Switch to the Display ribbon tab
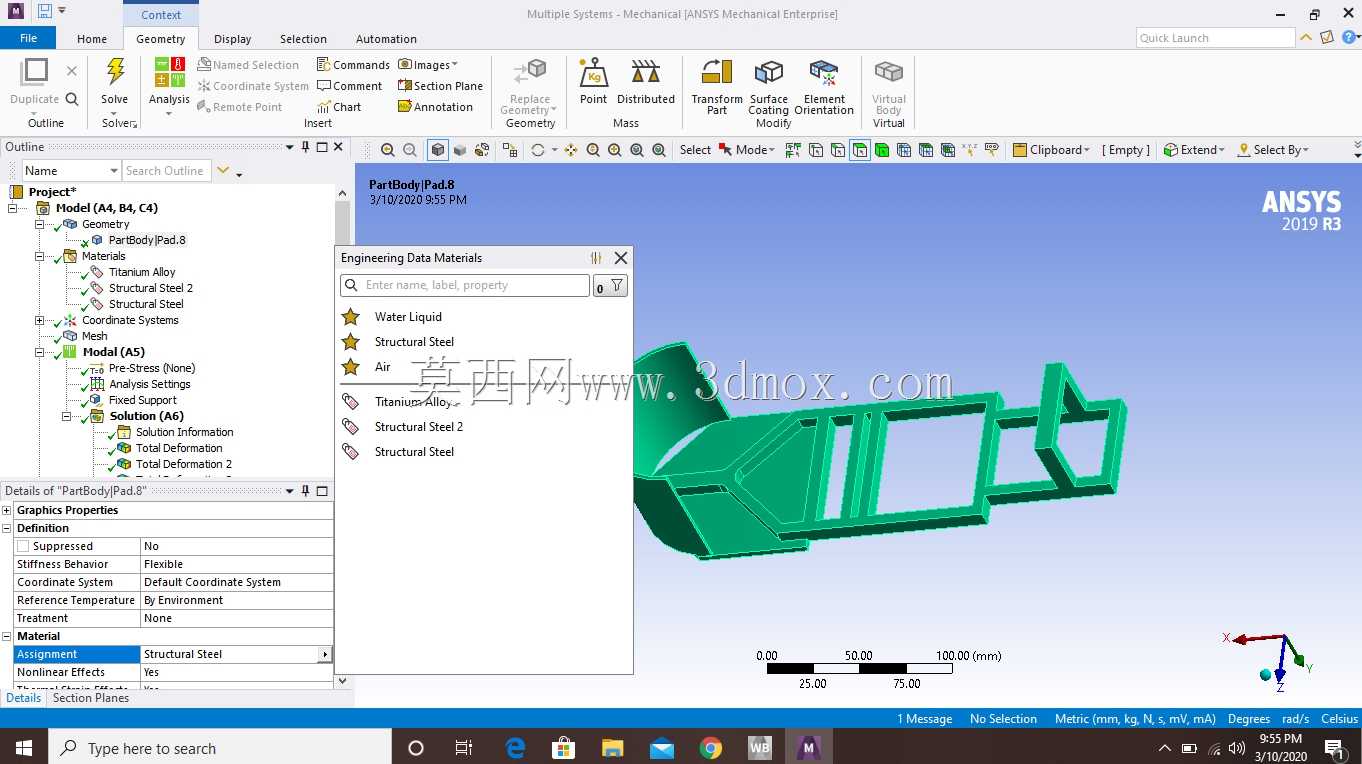The width and height of the screenshot is (1362, 764). pyautogui.click(x=233, y=39)
